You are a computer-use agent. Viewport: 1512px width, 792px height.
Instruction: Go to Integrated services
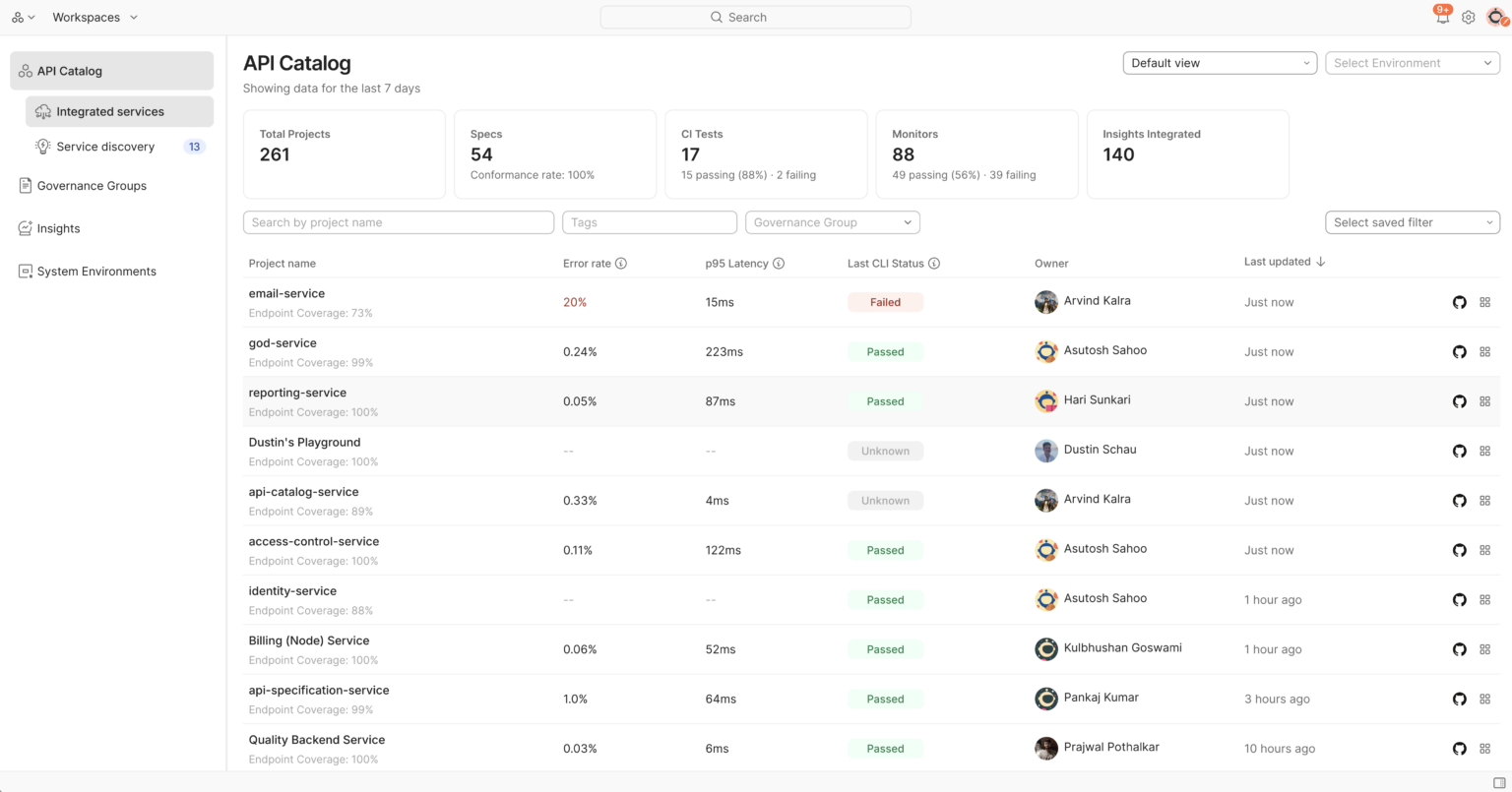pyautogui.click(x=119, y=111)
